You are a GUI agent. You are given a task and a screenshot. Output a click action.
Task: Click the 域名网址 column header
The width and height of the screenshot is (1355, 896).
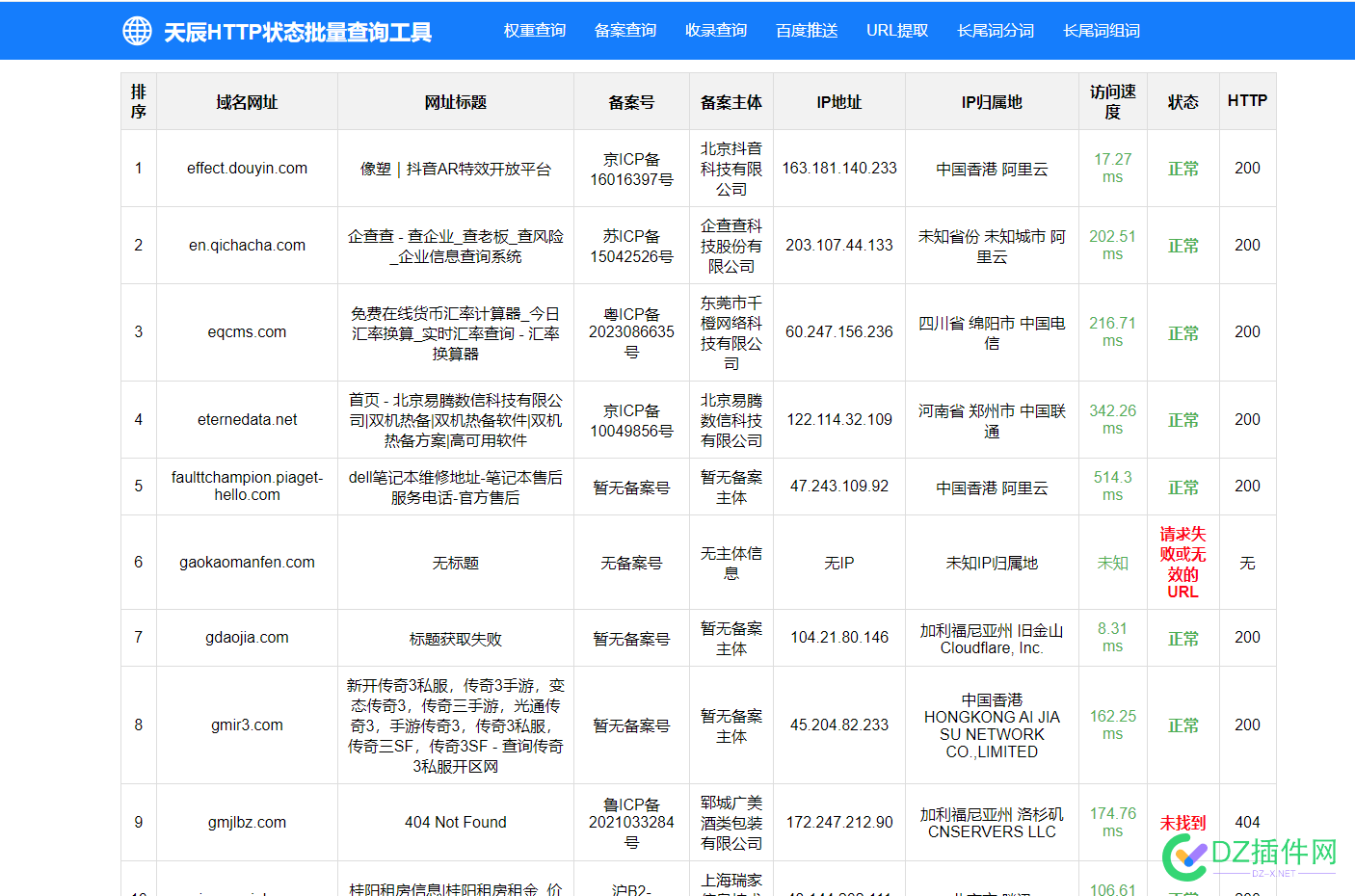247,102
